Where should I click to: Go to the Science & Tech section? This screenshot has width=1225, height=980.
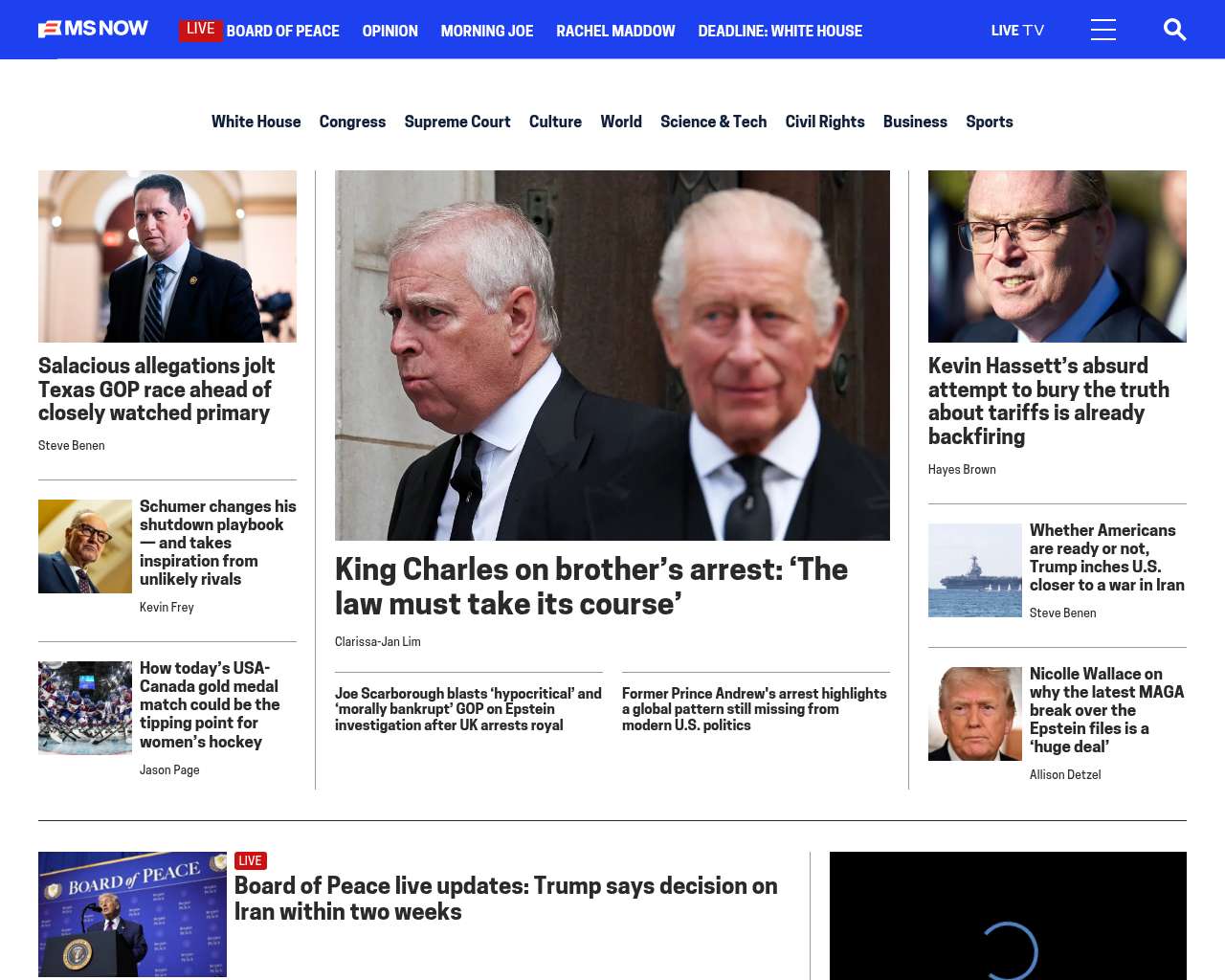pos(713,122)
